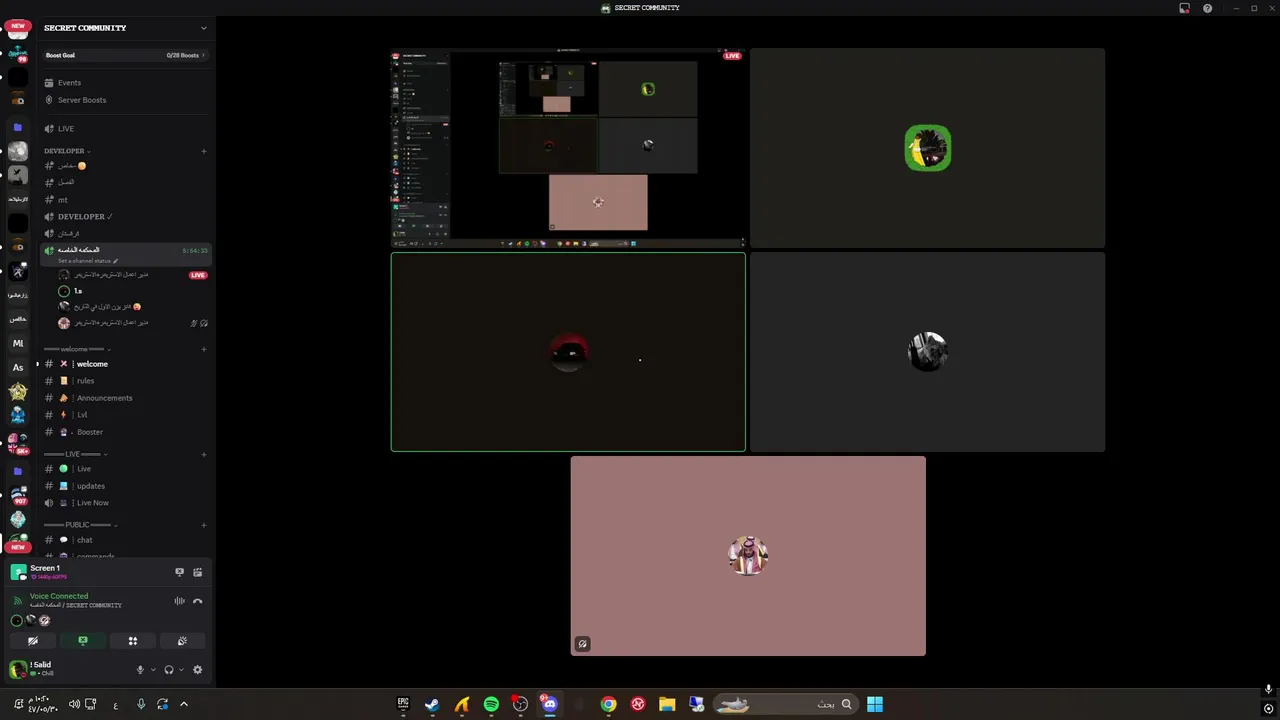Image resolution: width=1280 pixels, height=720 pixels.
Task: Collapse the LIVE category
Action: (x=76, y=454)
